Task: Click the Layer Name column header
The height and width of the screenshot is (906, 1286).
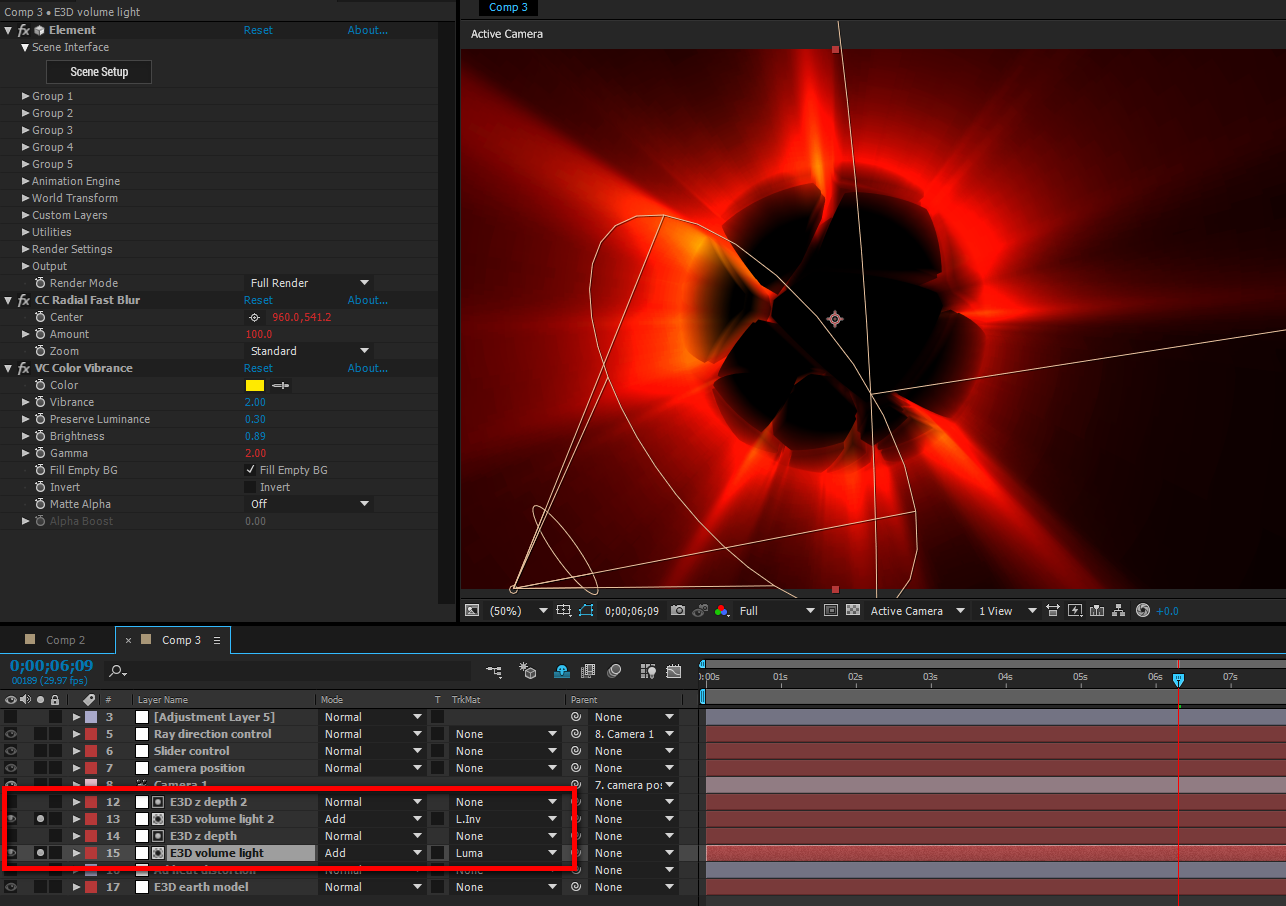Action: point(163,700)
